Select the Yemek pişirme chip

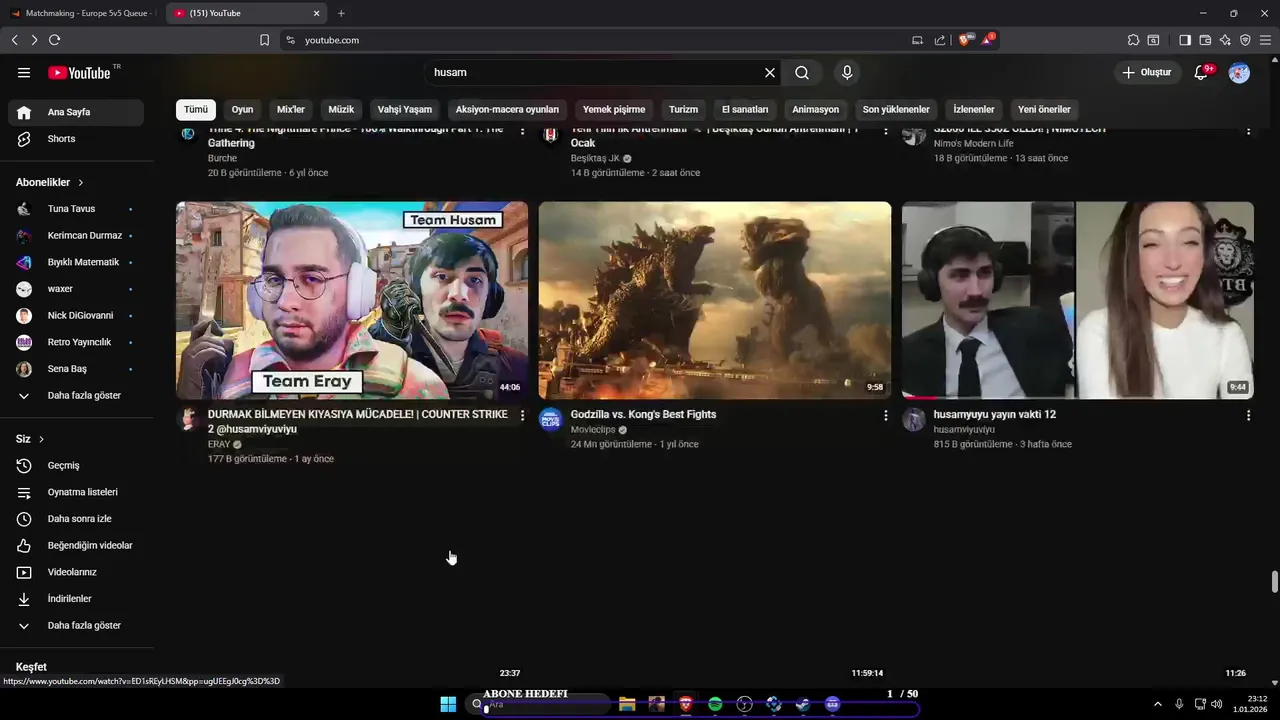614,109
